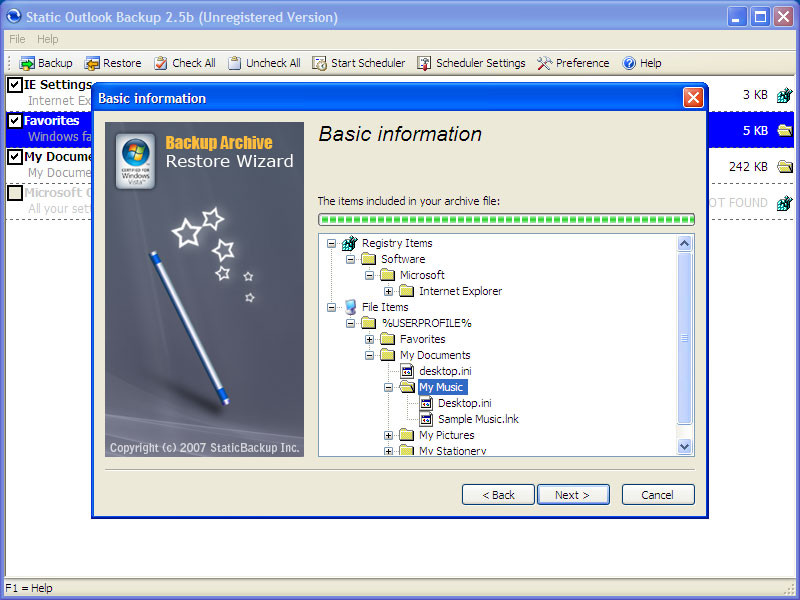Uncheck the IE Settings checkbox

15,85
